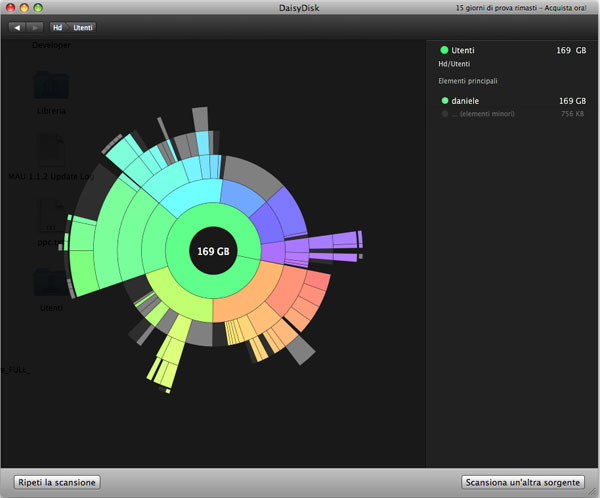
Task: Click Scansiona un'altra sorgente button
Action: 523,482
